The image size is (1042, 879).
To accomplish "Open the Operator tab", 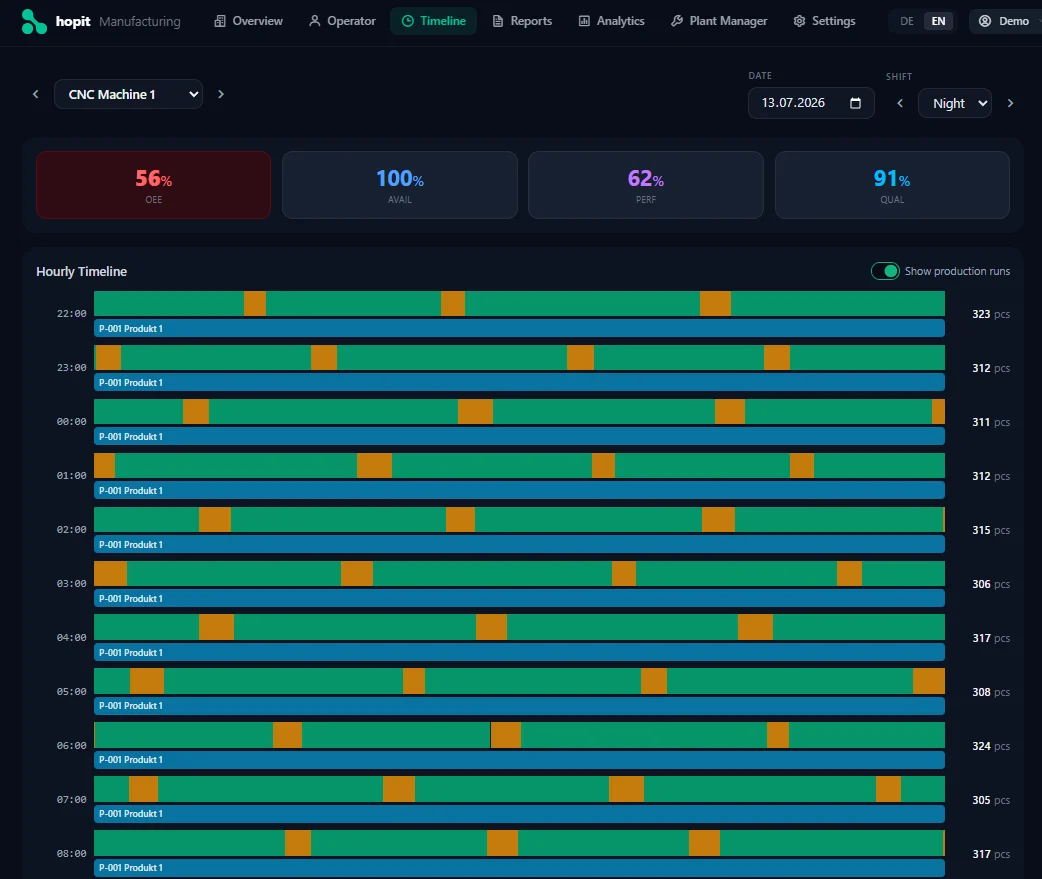I will coord(342,21).
